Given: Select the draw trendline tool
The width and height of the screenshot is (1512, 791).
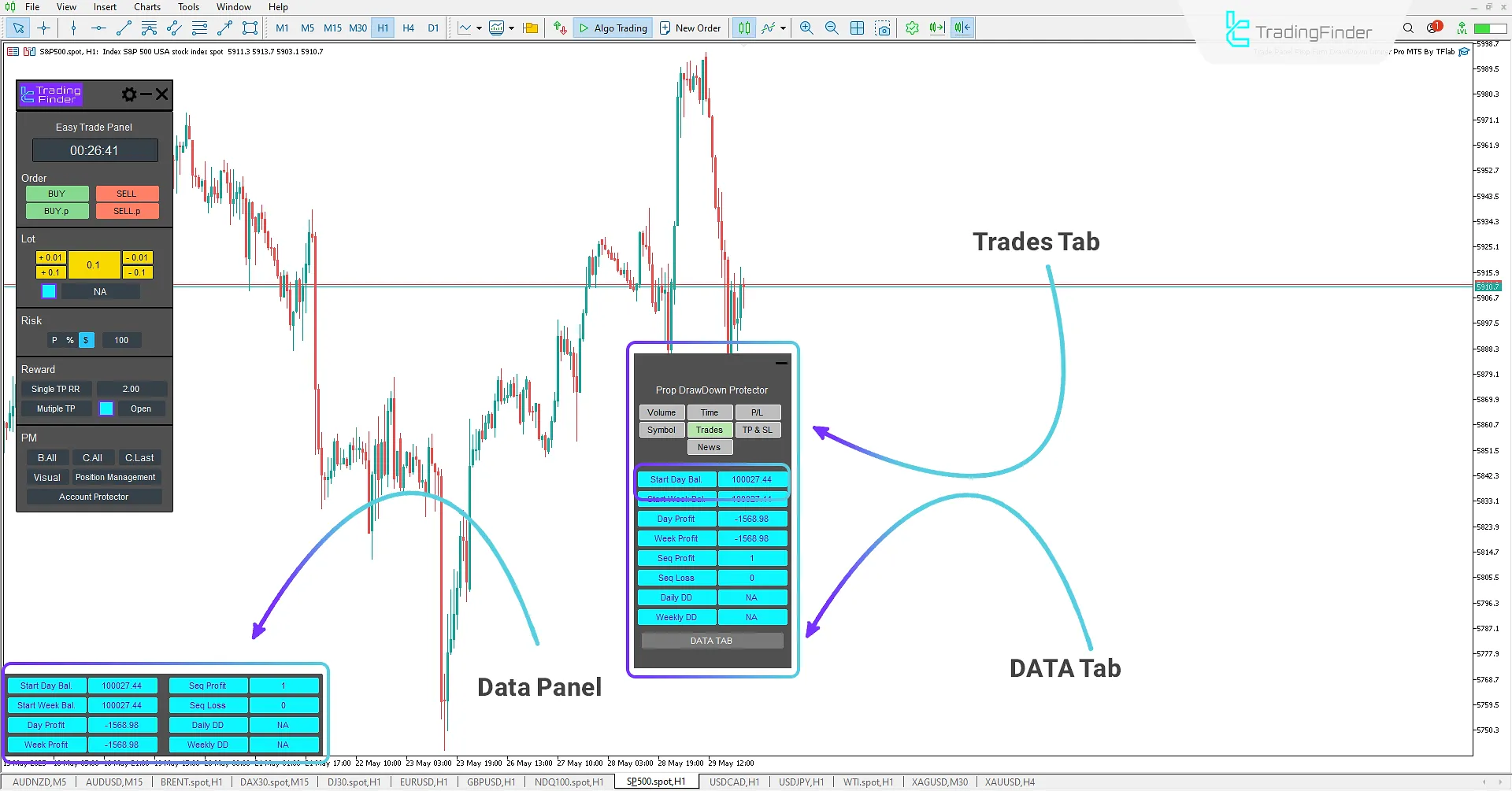Looking at the screenshot, I should tap(124, 28).
